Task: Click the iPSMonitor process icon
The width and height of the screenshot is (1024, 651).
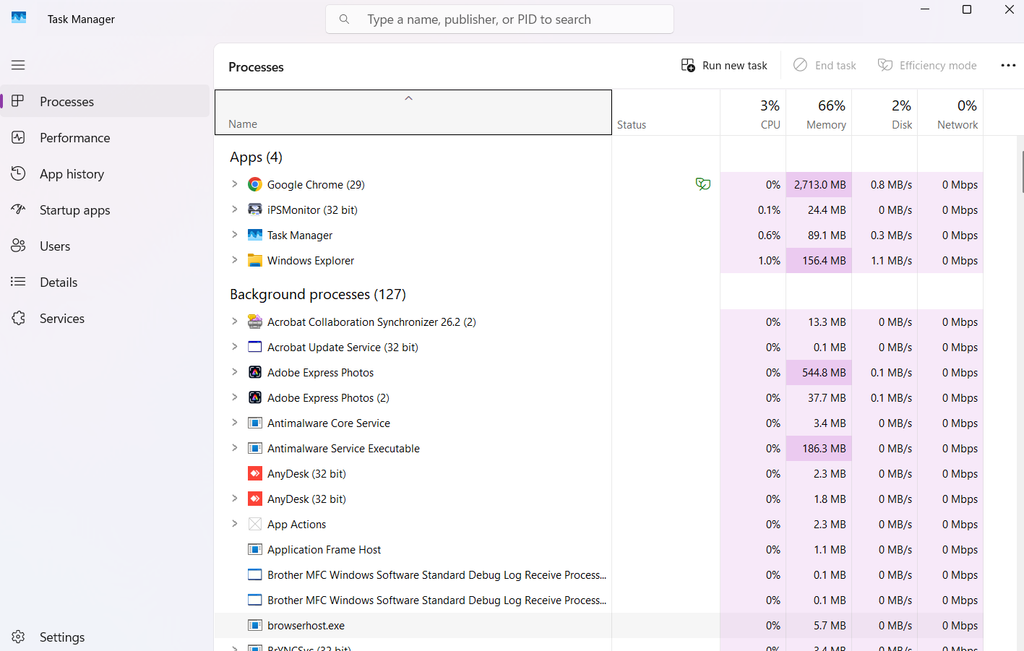Action: click(x=255, y=210)
